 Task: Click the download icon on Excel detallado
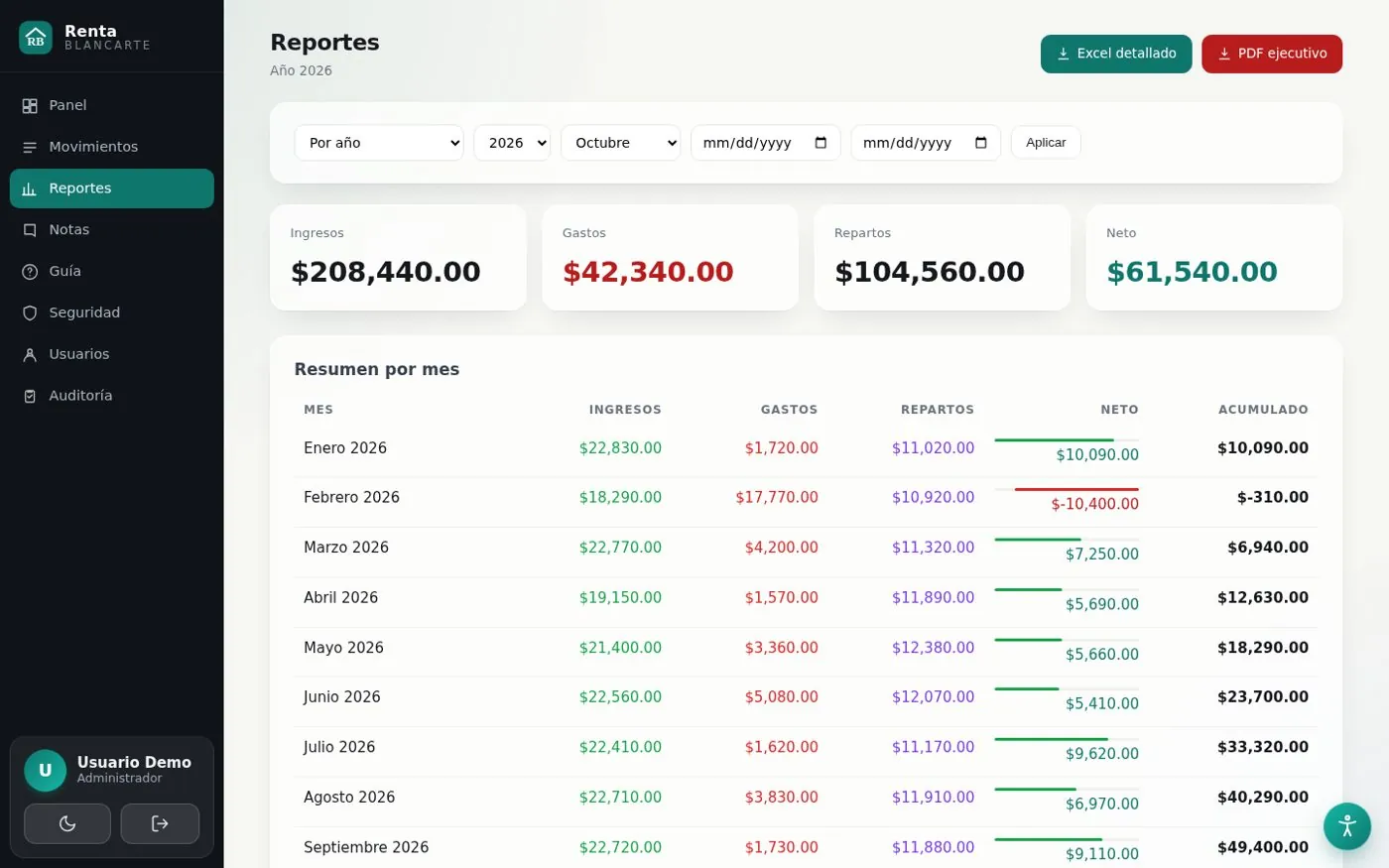(1064, 54)
